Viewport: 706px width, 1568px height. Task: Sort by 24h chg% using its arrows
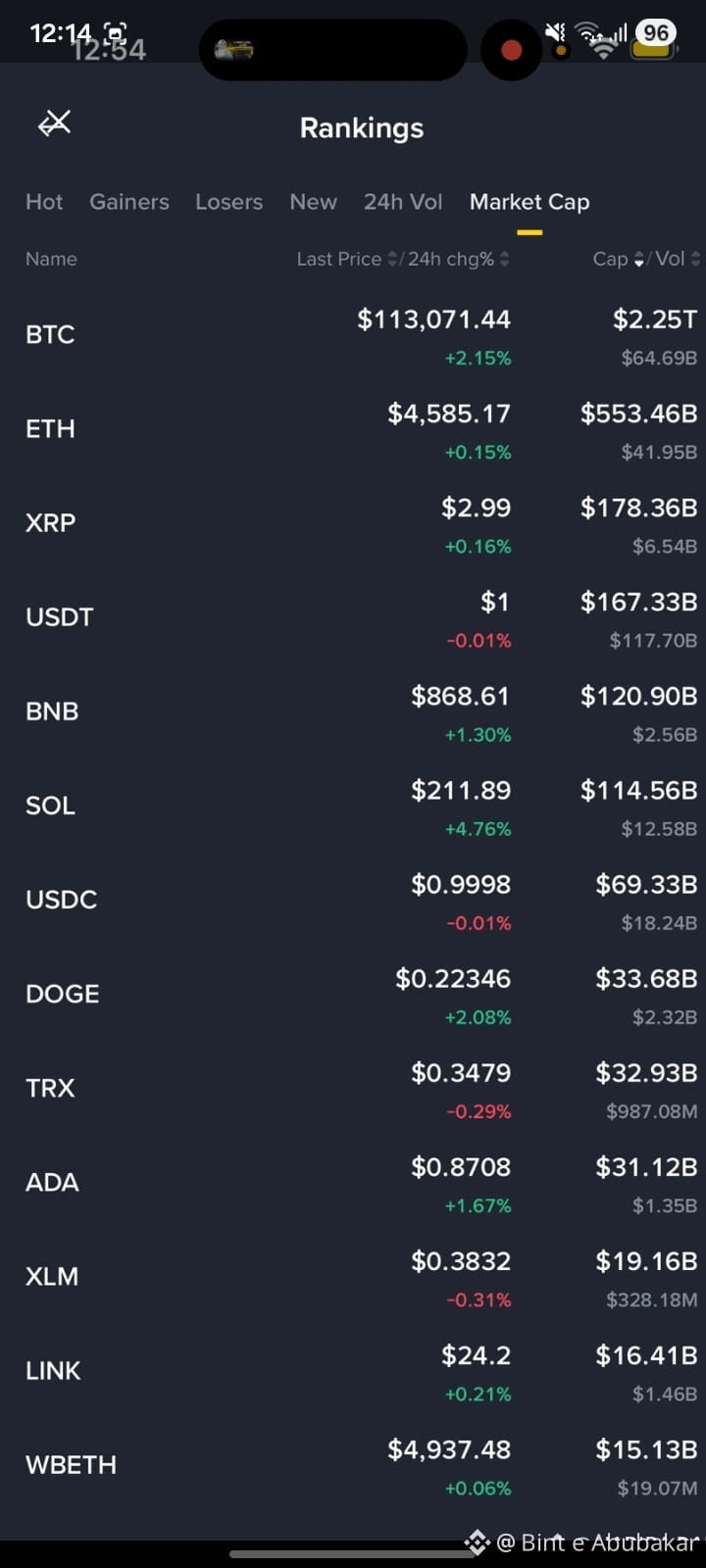click(x=504, y=259)
